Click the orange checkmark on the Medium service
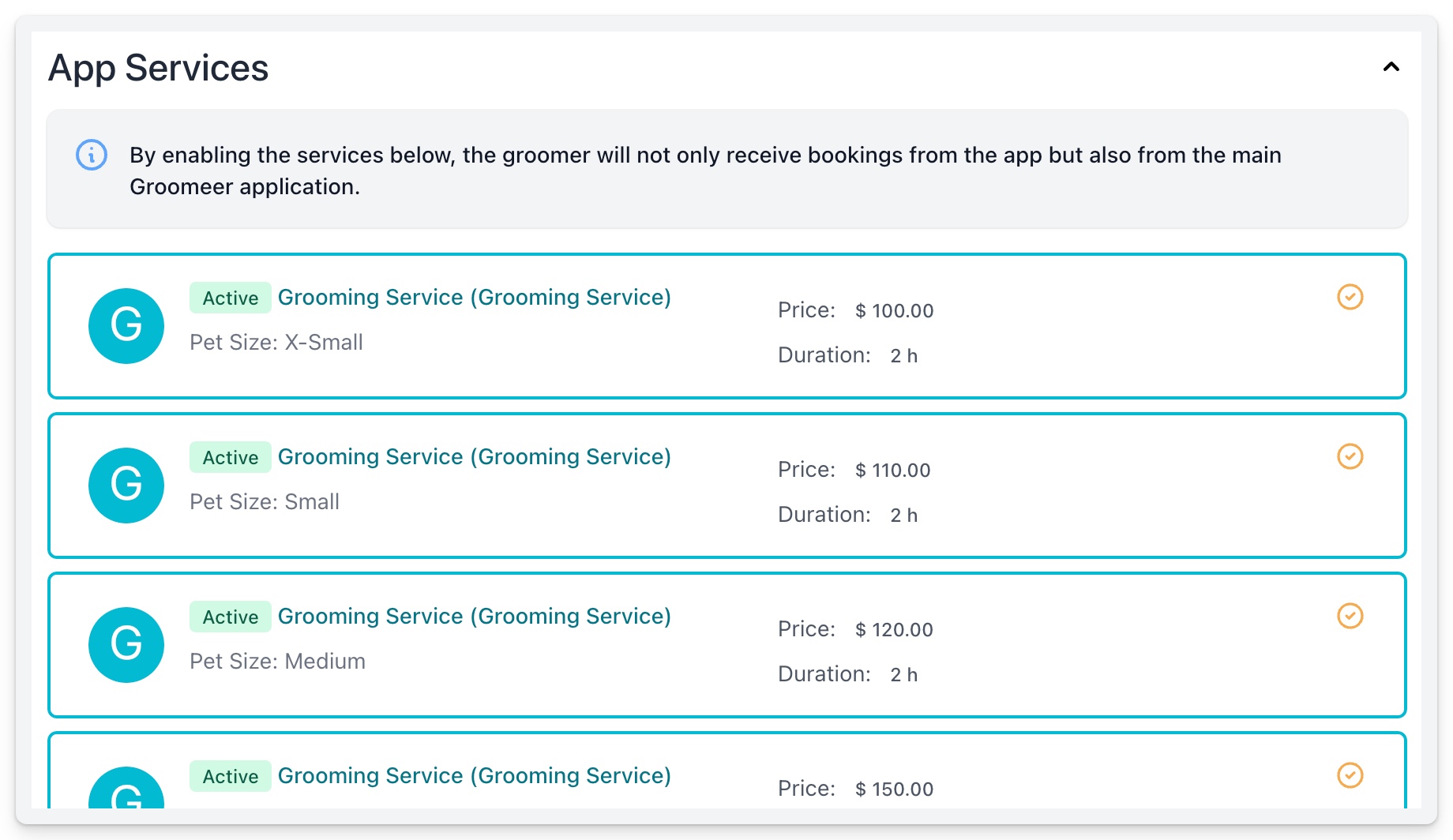The width and height of the screenshot is (1453, 840). tap(1350, 616)
